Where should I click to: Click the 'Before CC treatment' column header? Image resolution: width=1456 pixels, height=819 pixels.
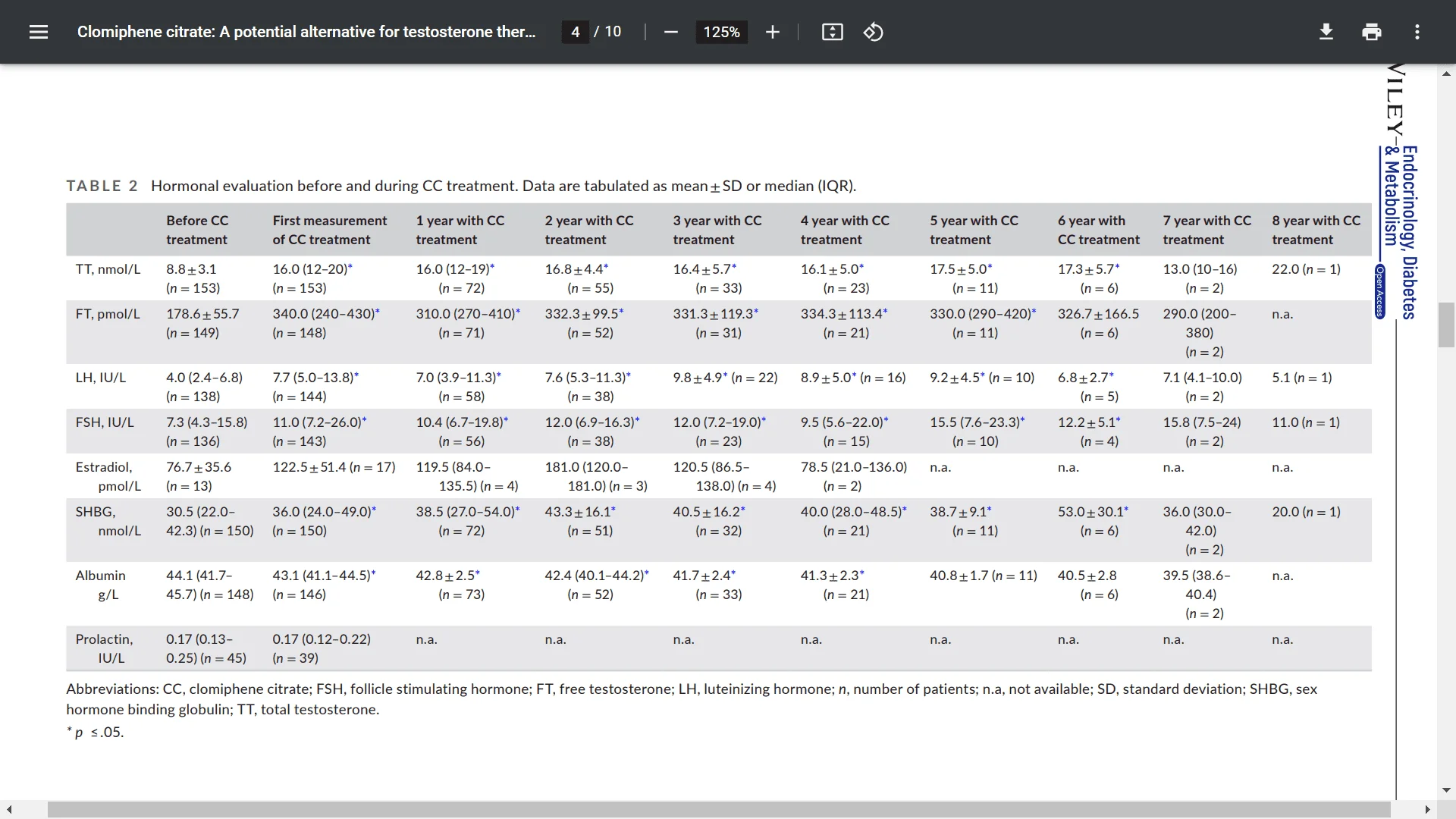[x=197, y=230]
